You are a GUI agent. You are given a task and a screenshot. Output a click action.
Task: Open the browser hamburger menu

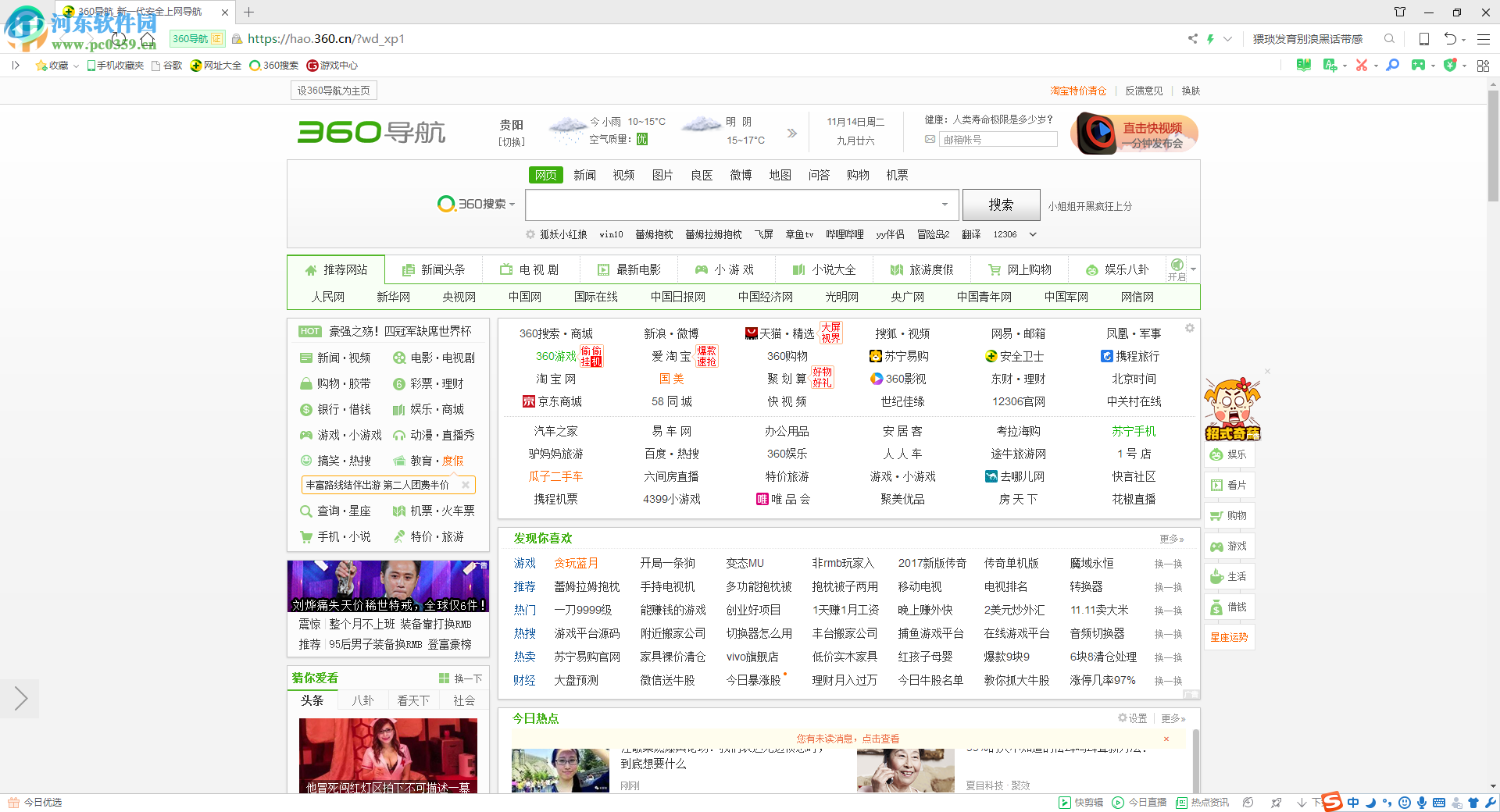click(x=1484, y=38)
